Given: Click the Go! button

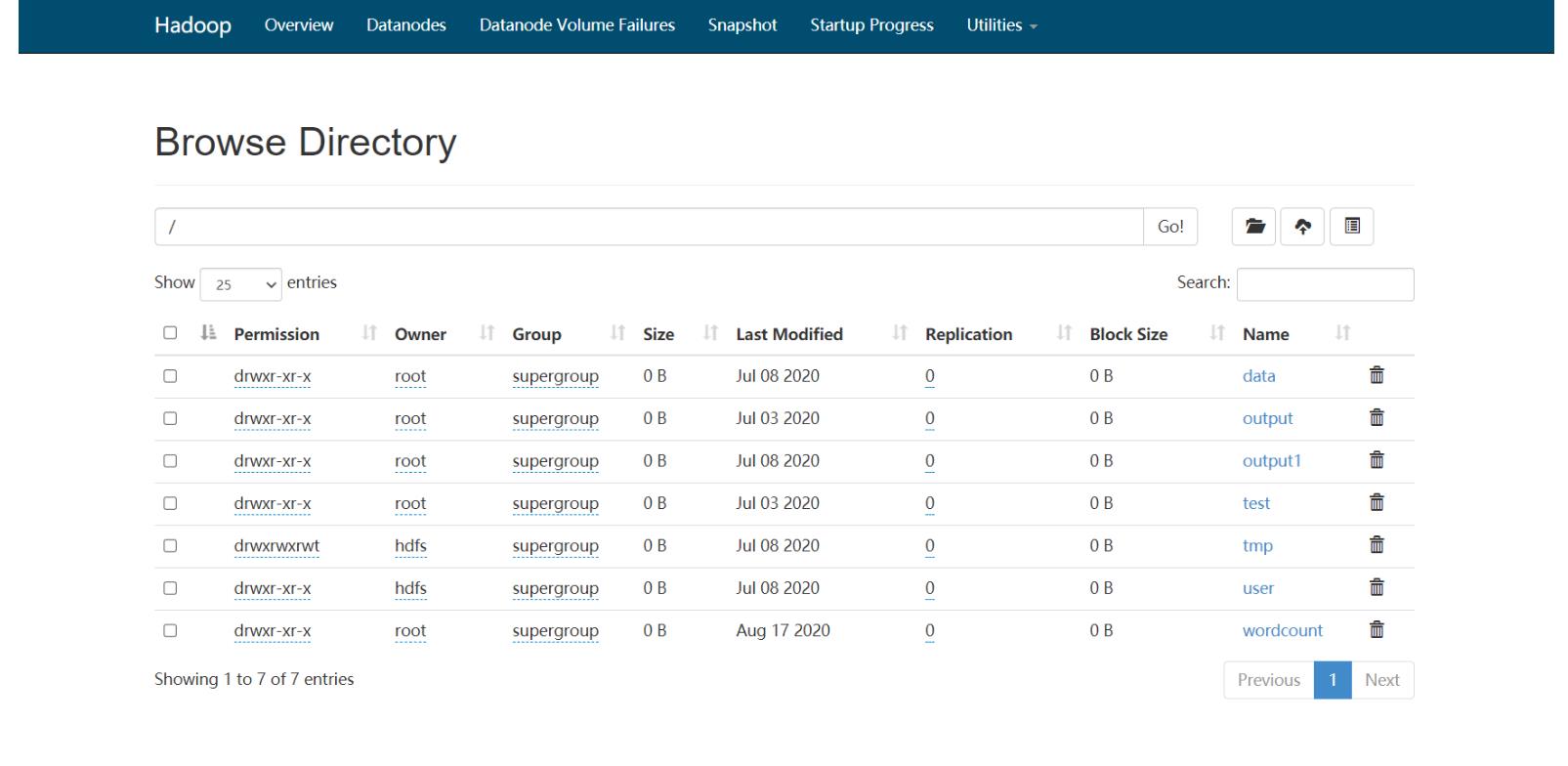Looking at the screenshot, I should (x=1170, y=227).
